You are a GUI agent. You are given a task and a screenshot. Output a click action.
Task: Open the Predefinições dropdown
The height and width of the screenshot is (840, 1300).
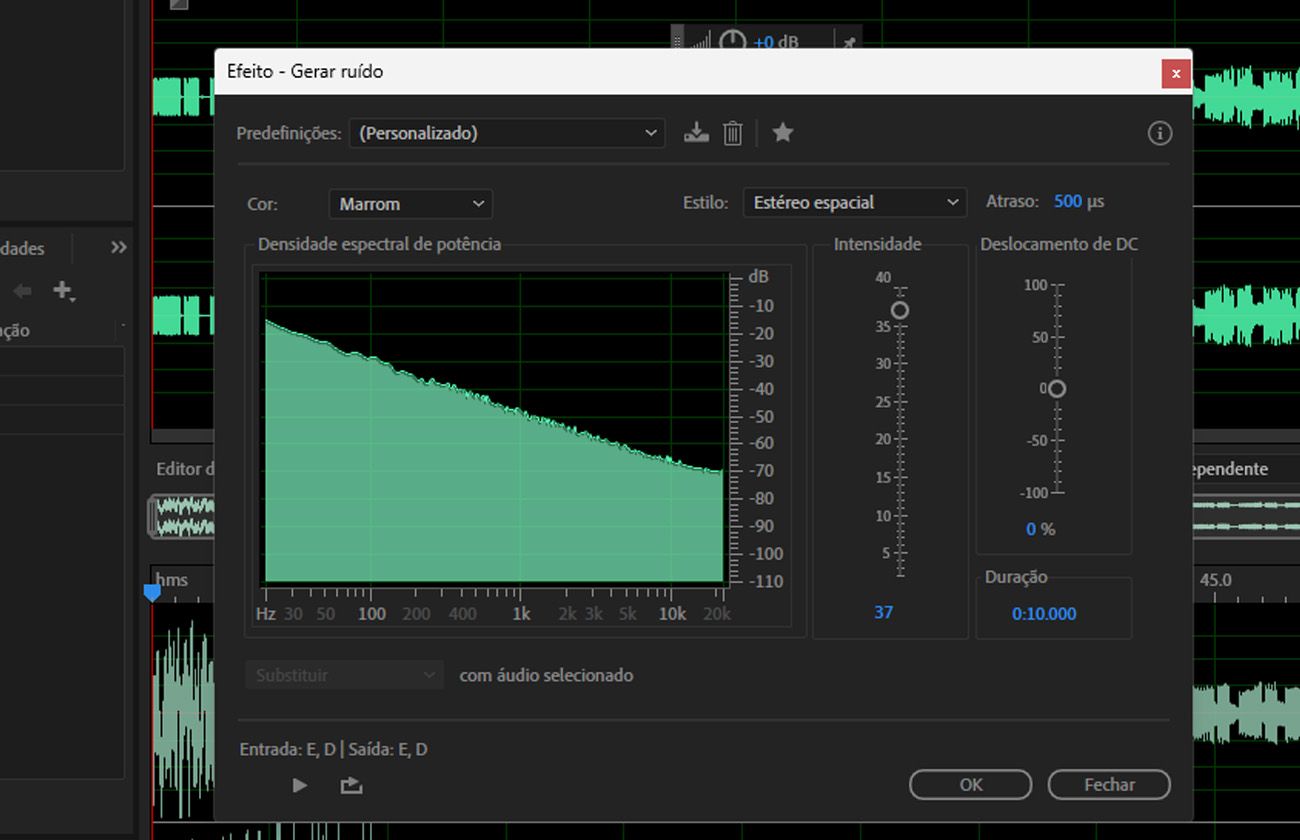[507, 133]
